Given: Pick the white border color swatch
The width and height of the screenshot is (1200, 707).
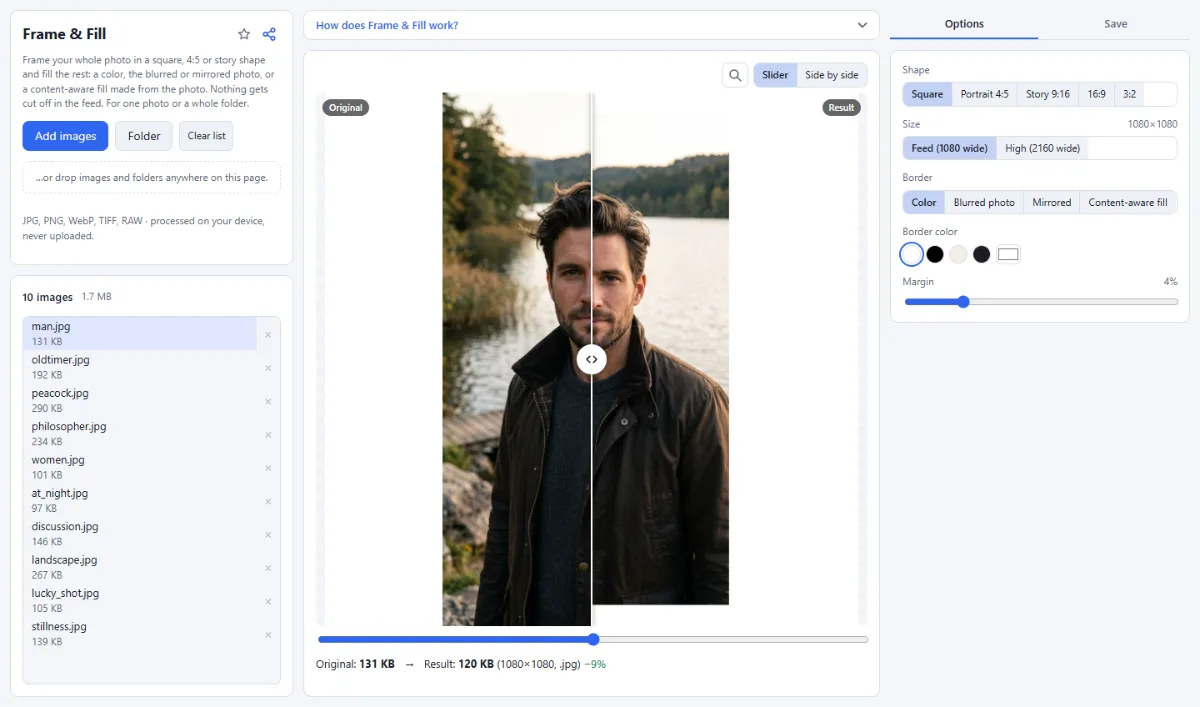Looking at the screenshot, I should 911,254.
